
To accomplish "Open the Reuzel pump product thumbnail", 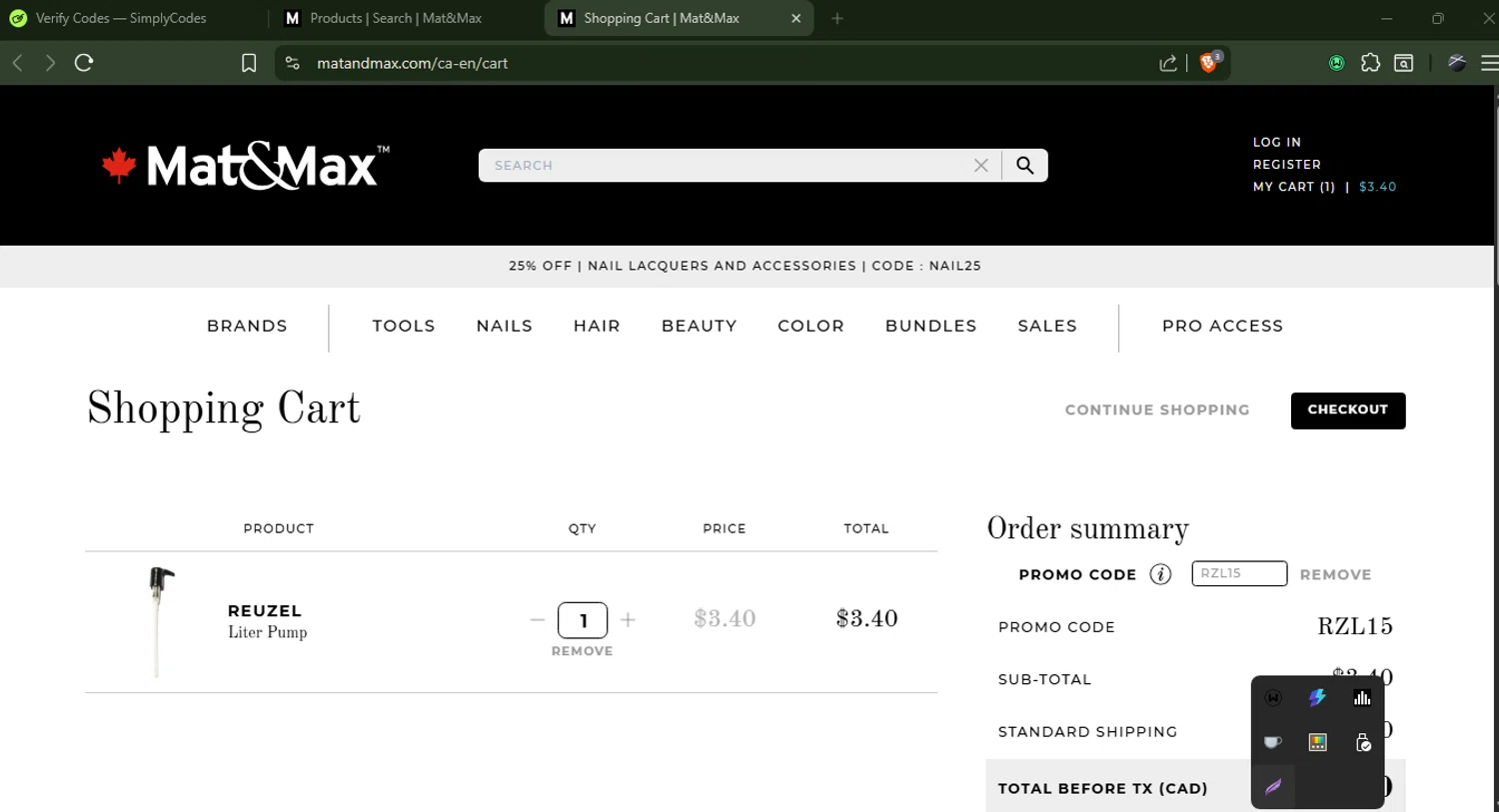I will [158, 621].
